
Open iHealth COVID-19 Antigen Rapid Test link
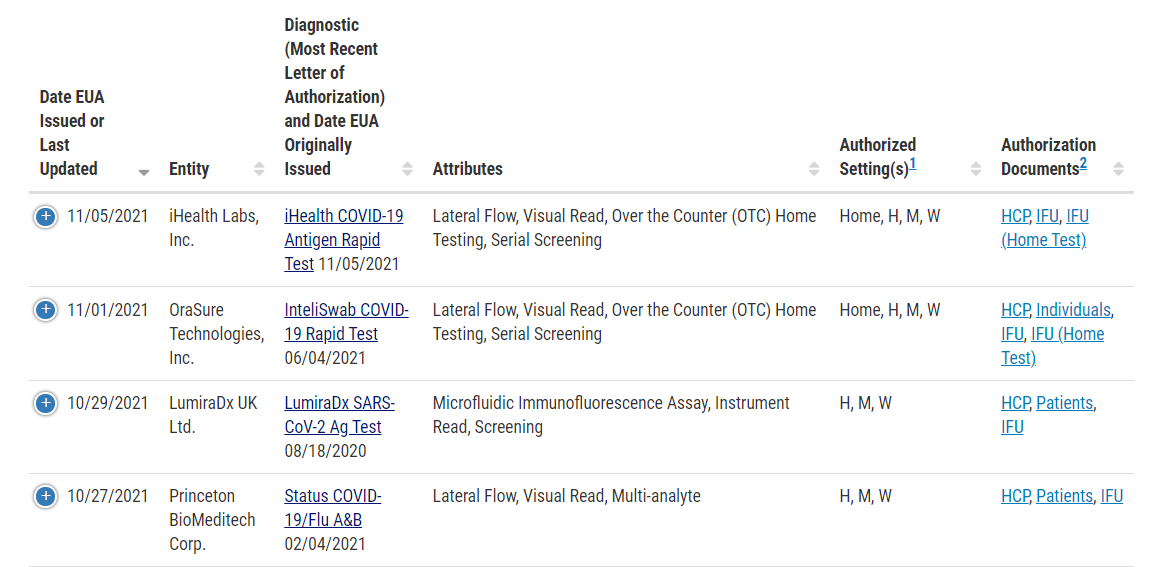click(x=343, y=240)
